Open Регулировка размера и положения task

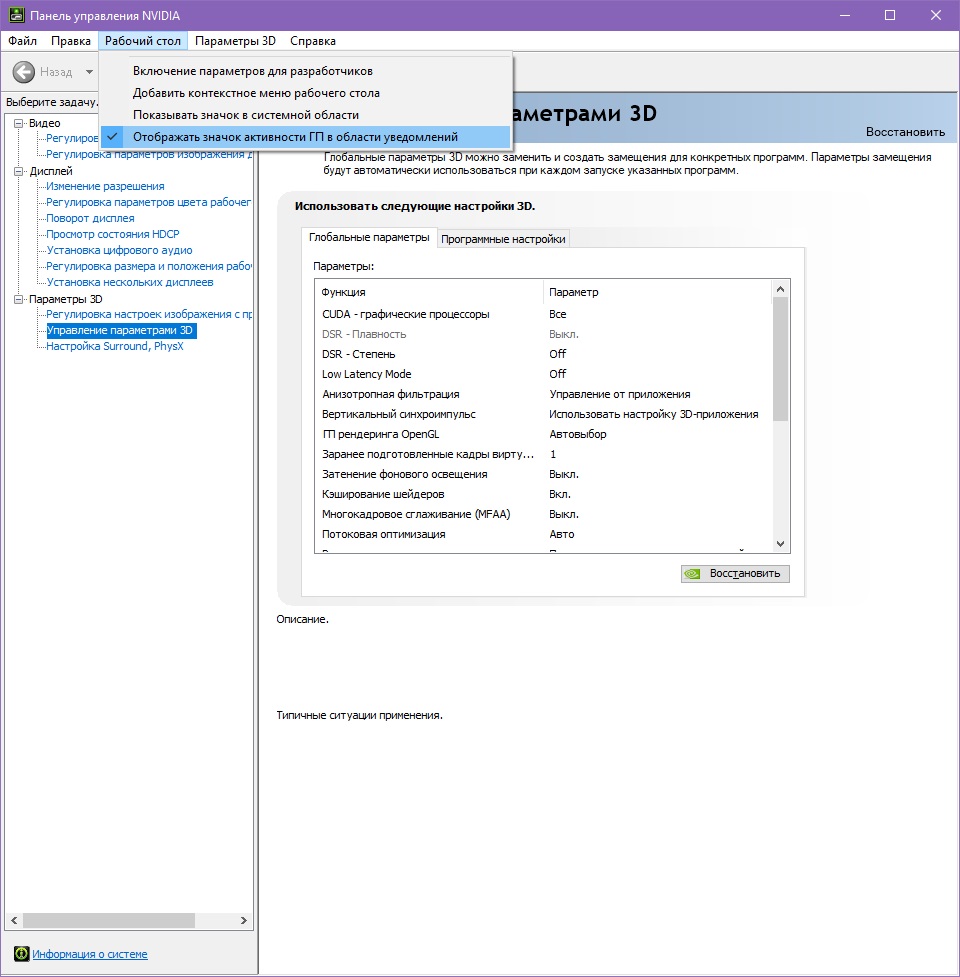click(148, 266)
